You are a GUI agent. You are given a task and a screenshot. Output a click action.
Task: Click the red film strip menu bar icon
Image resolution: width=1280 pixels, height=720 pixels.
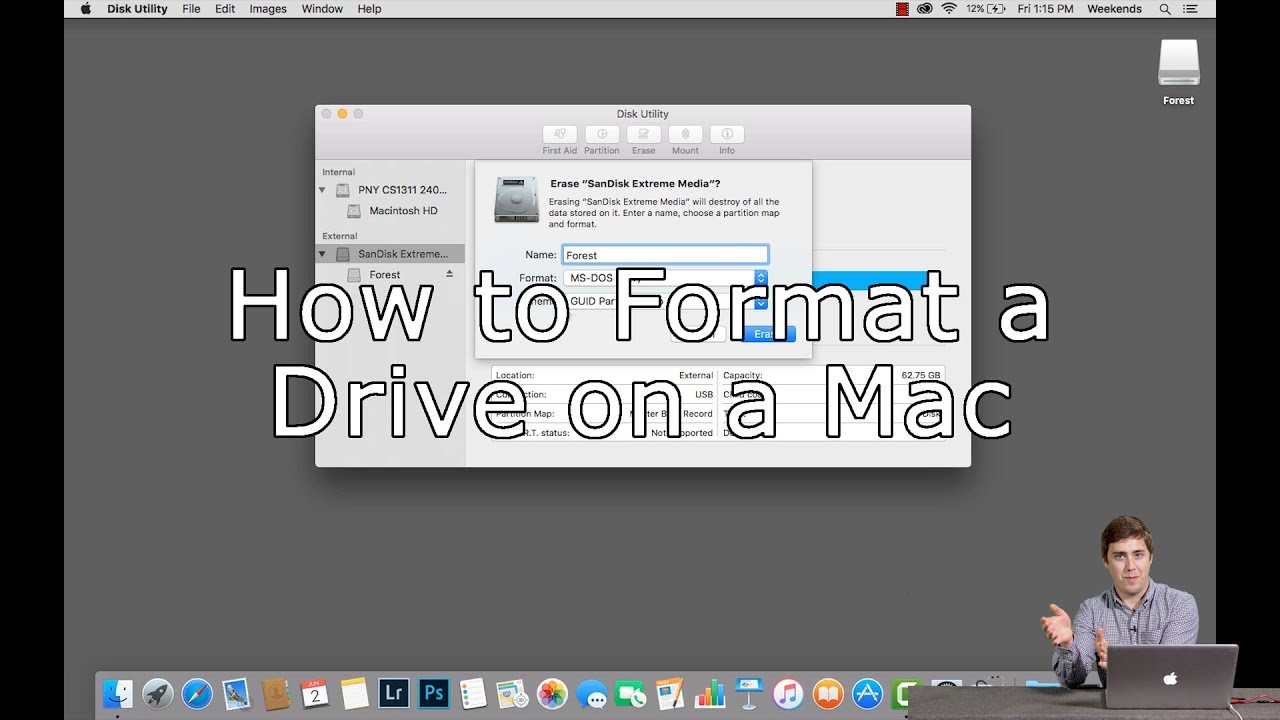tap(903, 9)
